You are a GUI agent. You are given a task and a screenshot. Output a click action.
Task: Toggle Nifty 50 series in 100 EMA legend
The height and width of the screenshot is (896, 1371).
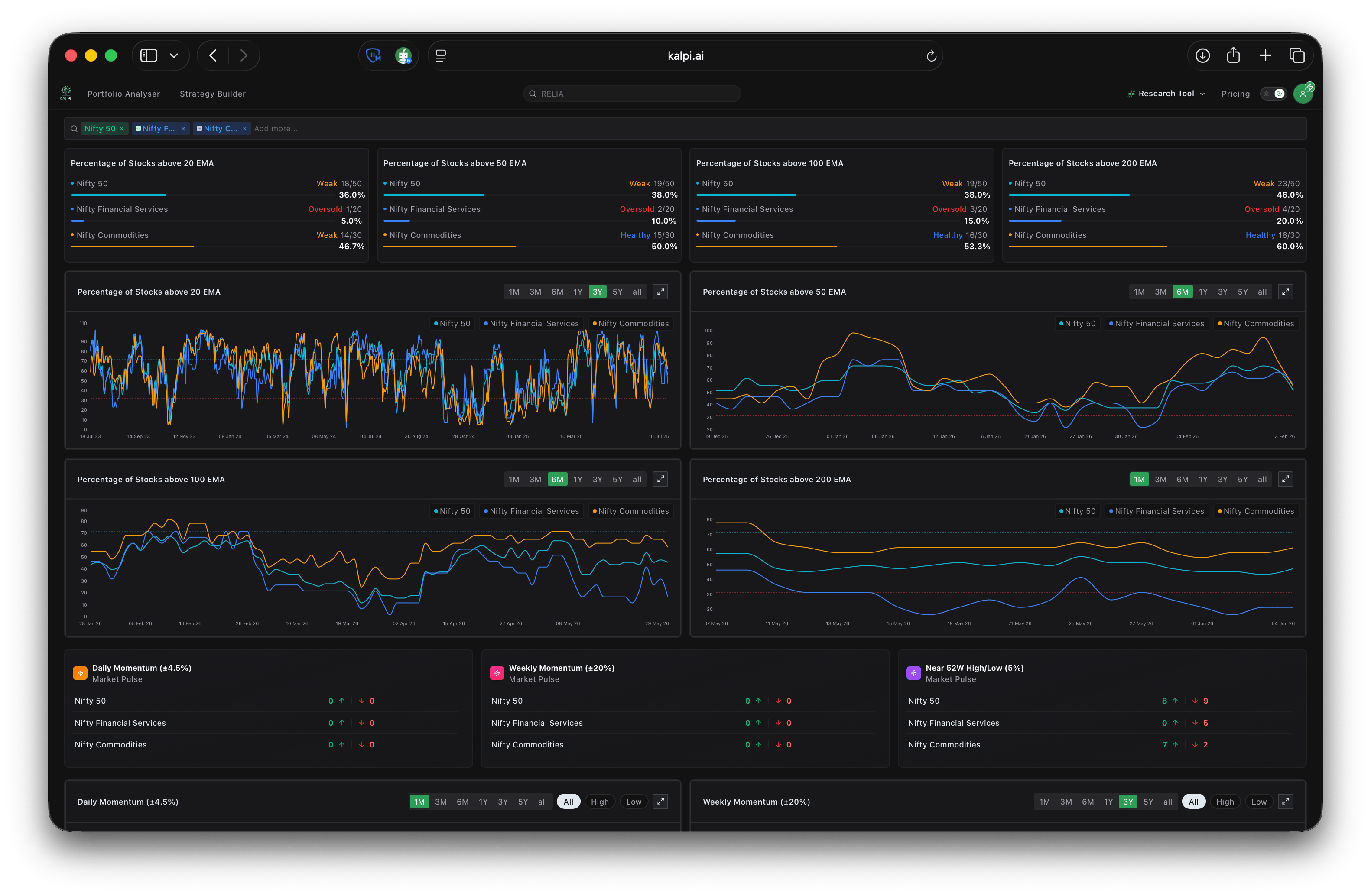452,511
